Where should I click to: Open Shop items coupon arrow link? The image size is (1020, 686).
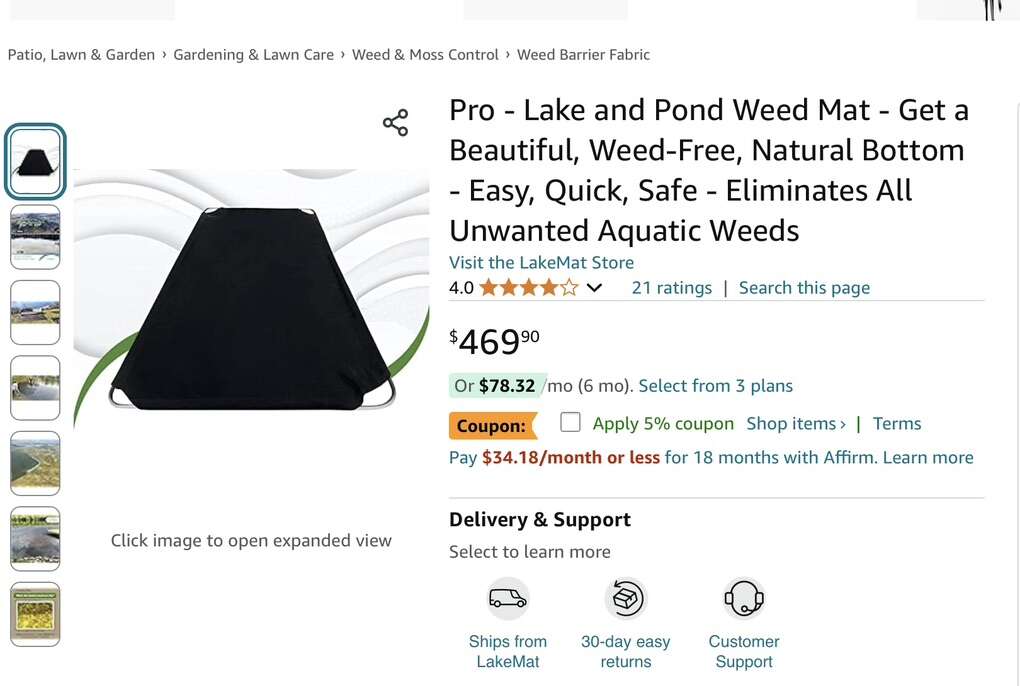796,424
